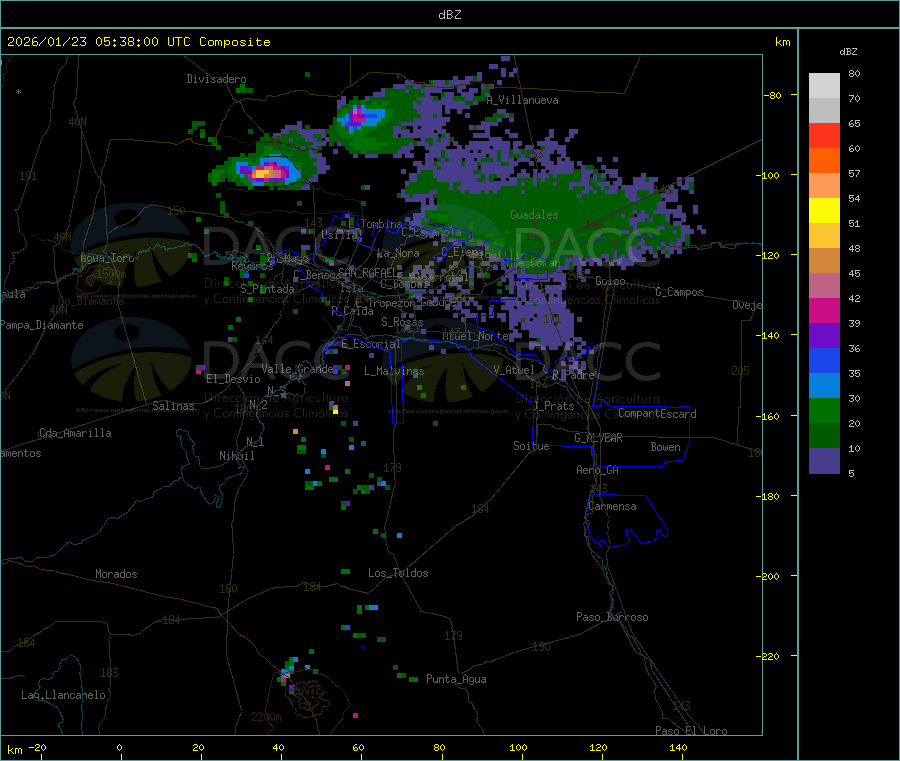The height and width of the screenshot is (761, 900).
Task: Click the yellow 51-54 dBZ legend swatch
Action: tap(824, 211)
